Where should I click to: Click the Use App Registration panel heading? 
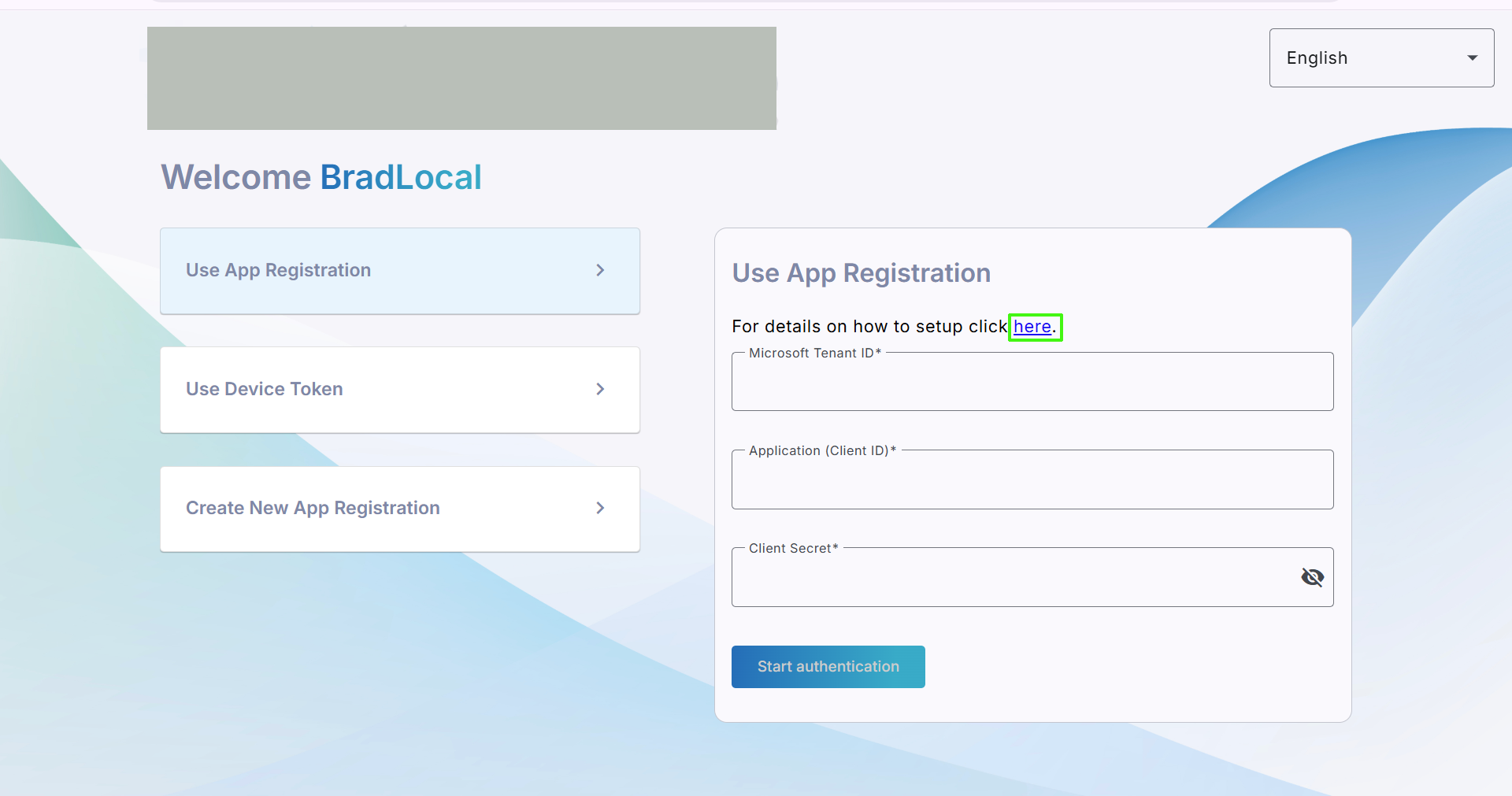(x=861, y=273)
